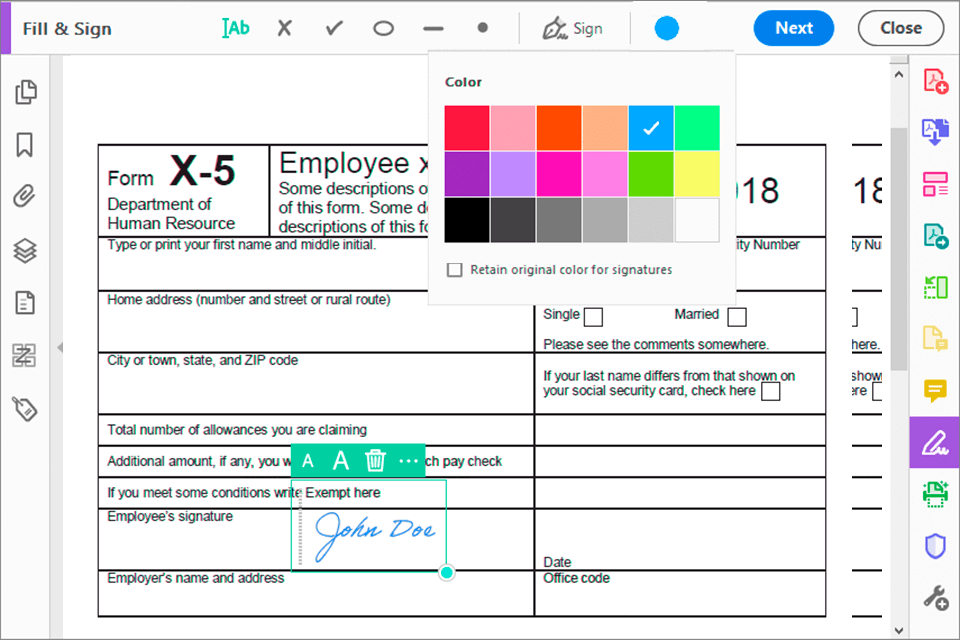This screenshot has width=960, height=640.
Task: Click the scroll down arrow
Action: click(x=898, y=630)
